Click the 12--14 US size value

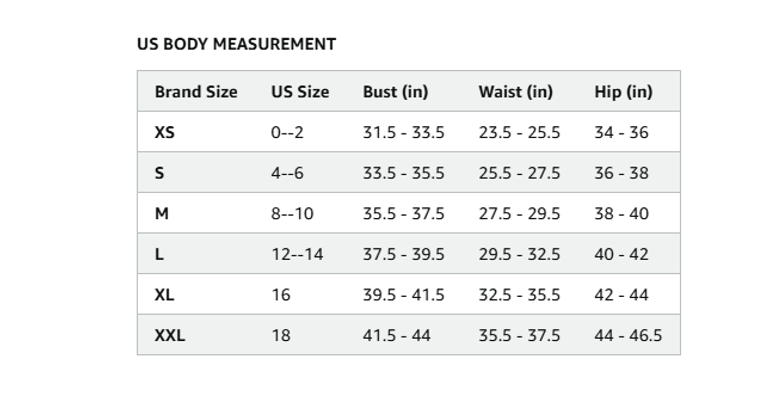297,254
